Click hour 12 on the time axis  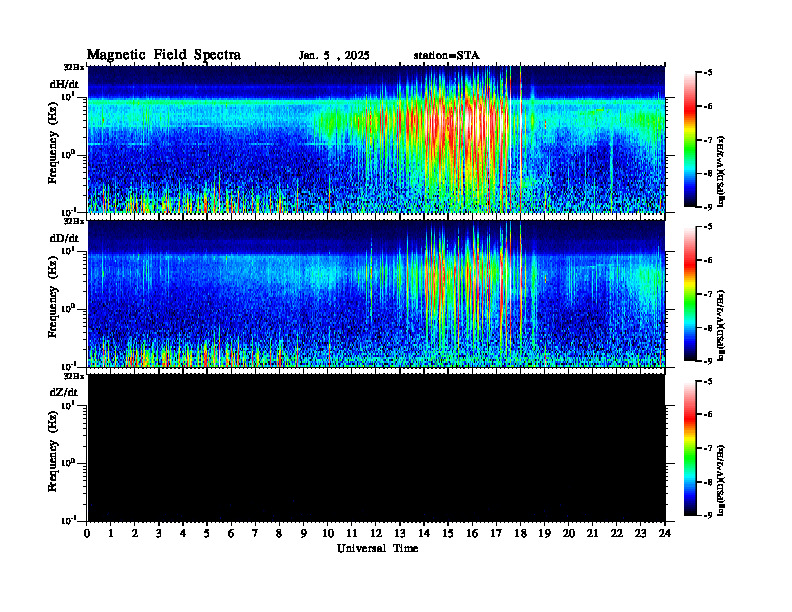[376, 534]
